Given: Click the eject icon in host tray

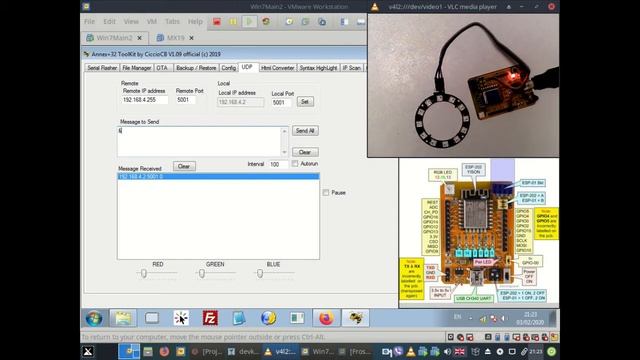Looking at the screenshot, I should (487, 351).
